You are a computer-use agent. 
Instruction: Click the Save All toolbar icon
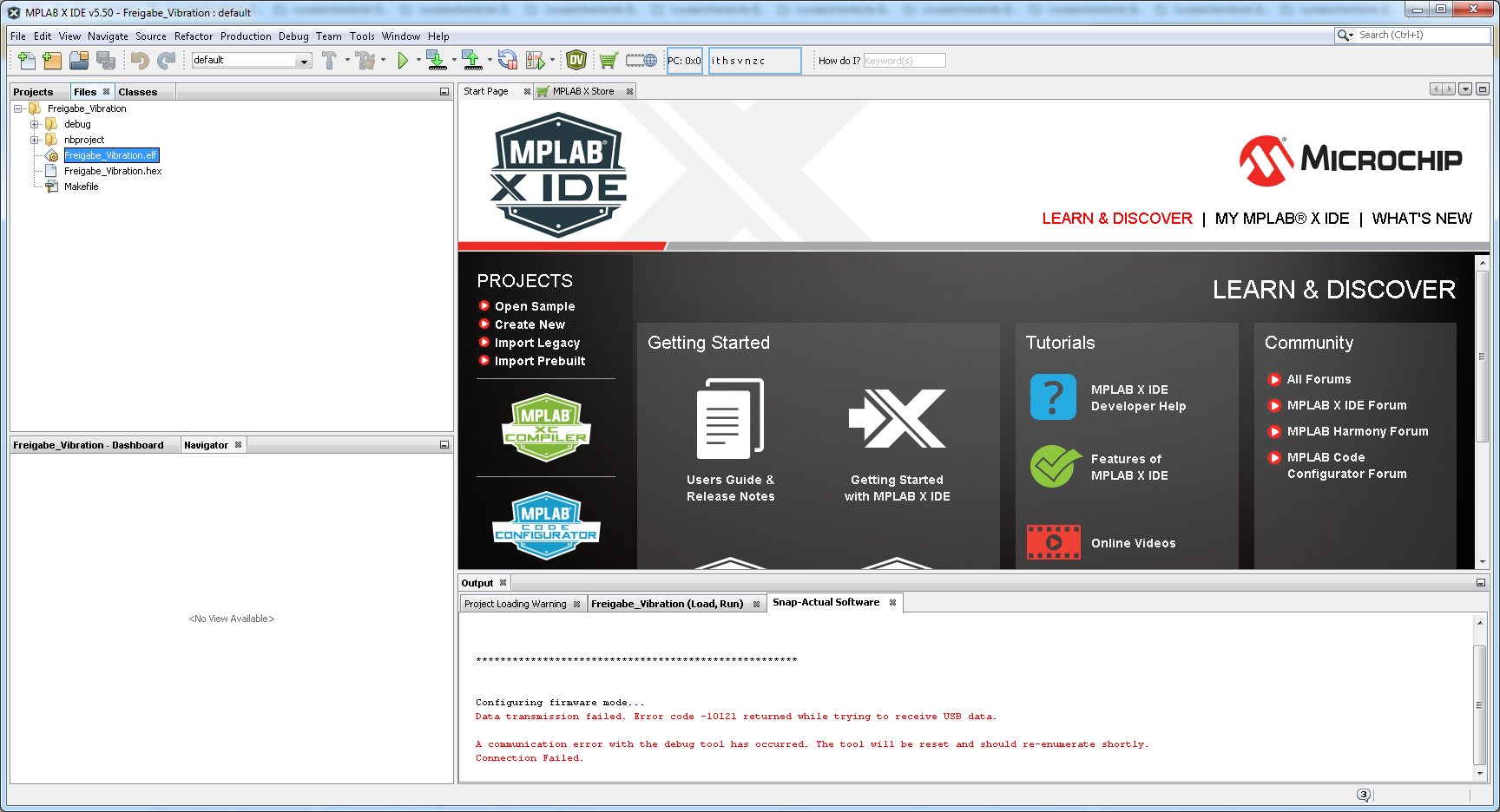coord(106,60)
